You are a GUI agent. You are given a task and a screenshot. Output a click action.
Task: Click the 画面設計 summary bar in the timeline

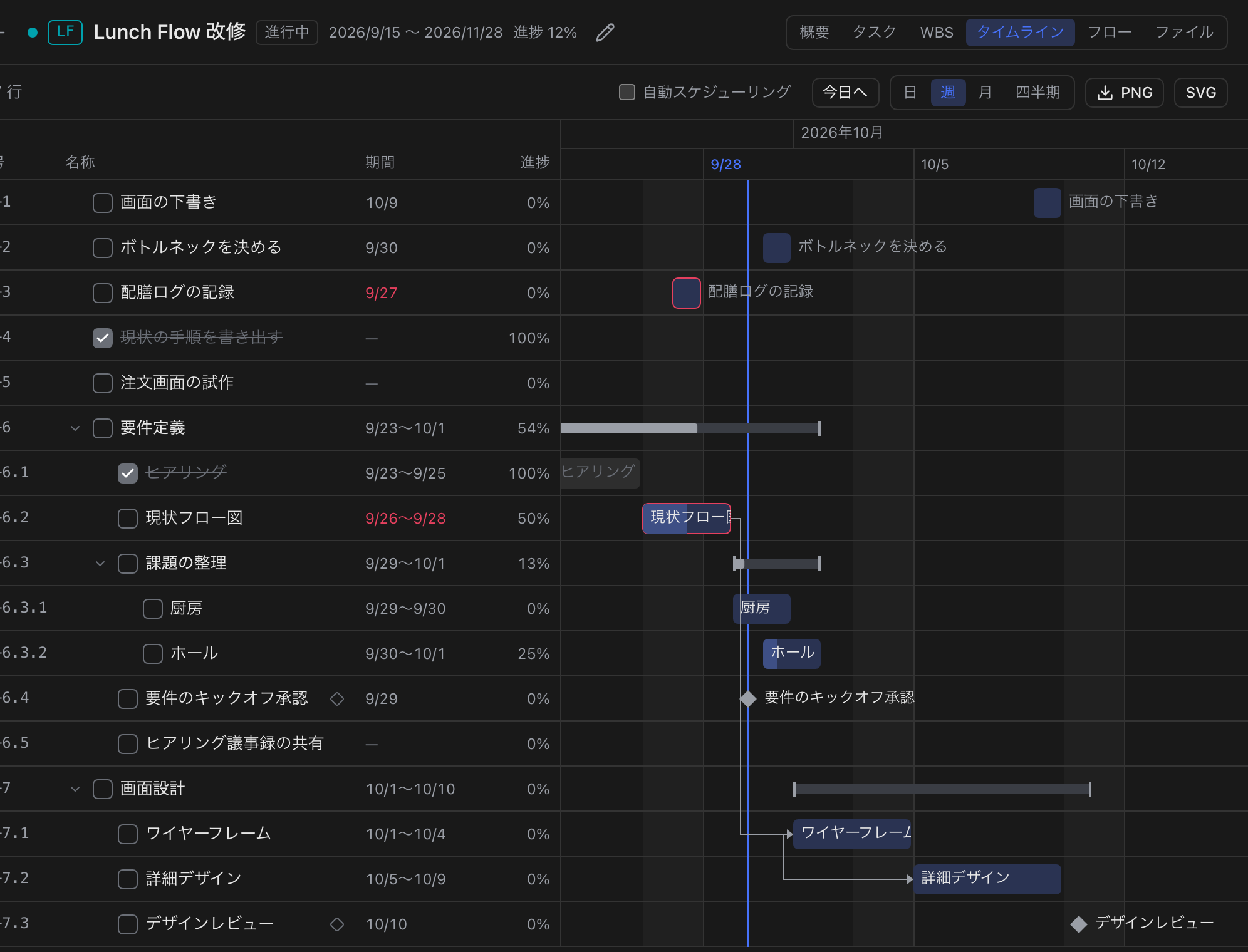[942, 789]
